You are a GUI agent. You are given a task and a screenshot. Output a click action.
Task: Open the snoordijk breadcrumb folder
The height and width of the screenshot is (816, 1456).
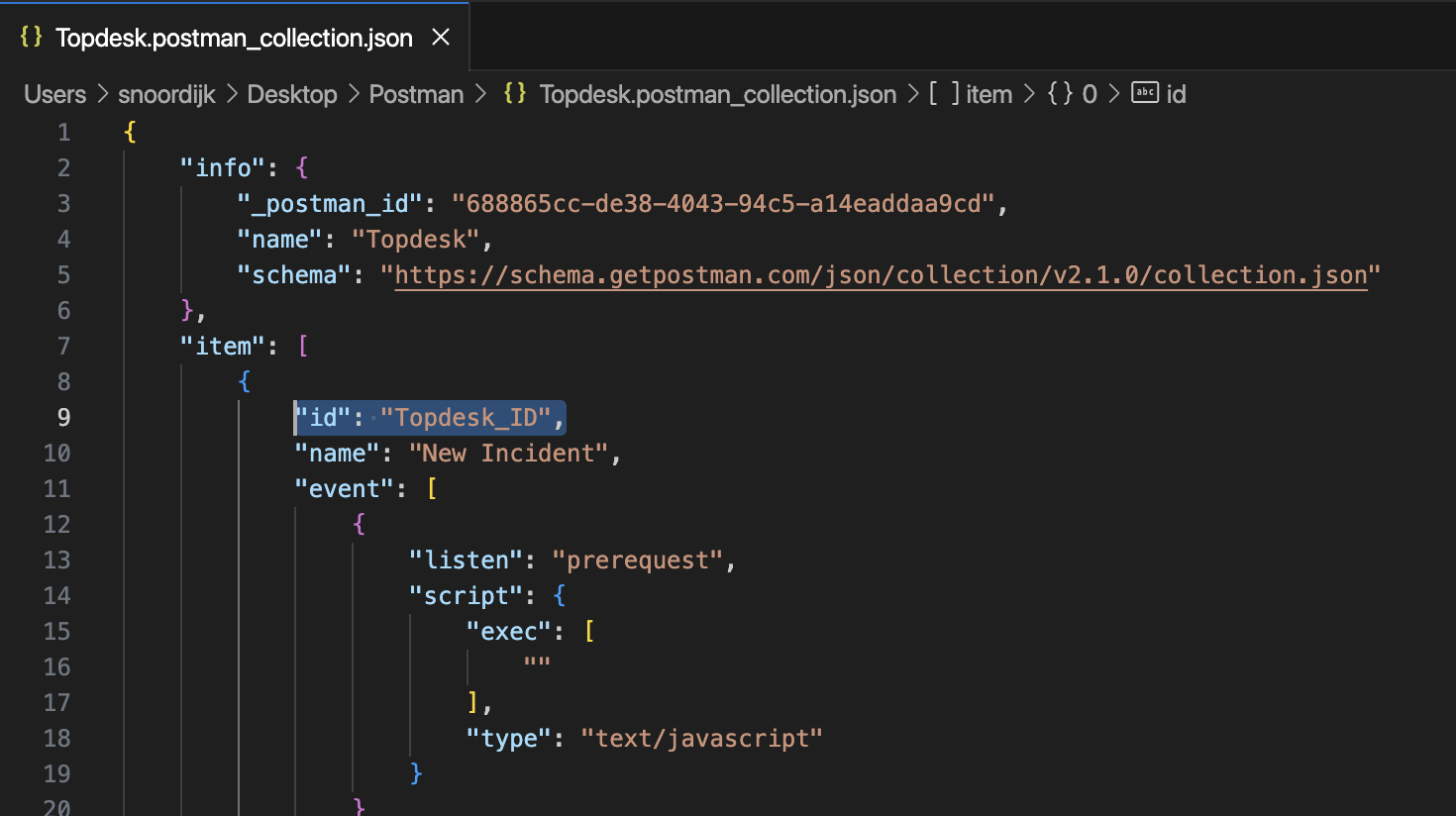pyautogui.click(x=166, y=94)
